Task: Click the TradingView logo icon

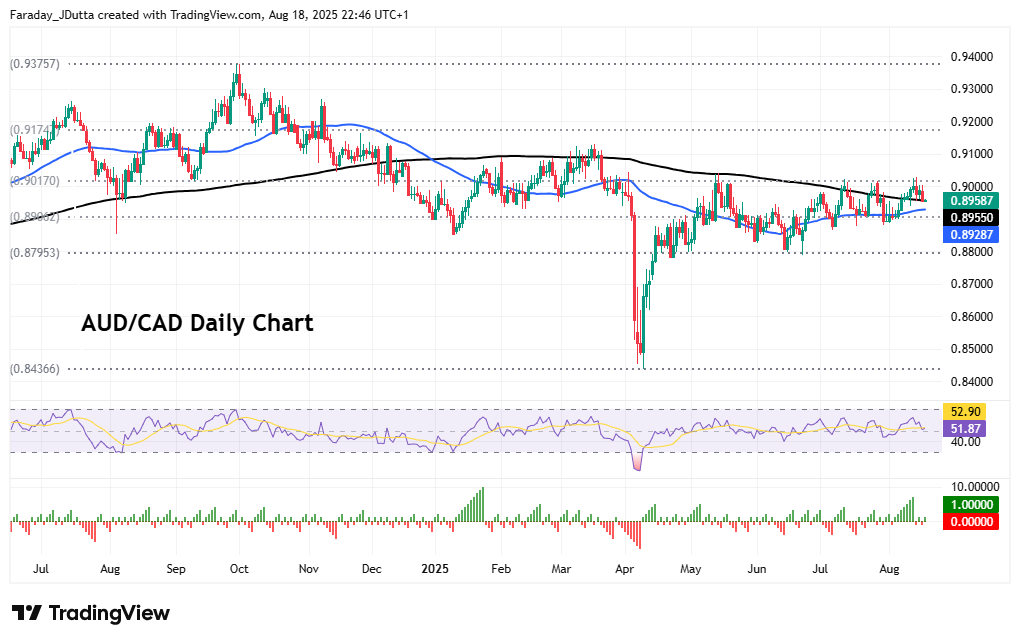Action: [x=26, y=613]
